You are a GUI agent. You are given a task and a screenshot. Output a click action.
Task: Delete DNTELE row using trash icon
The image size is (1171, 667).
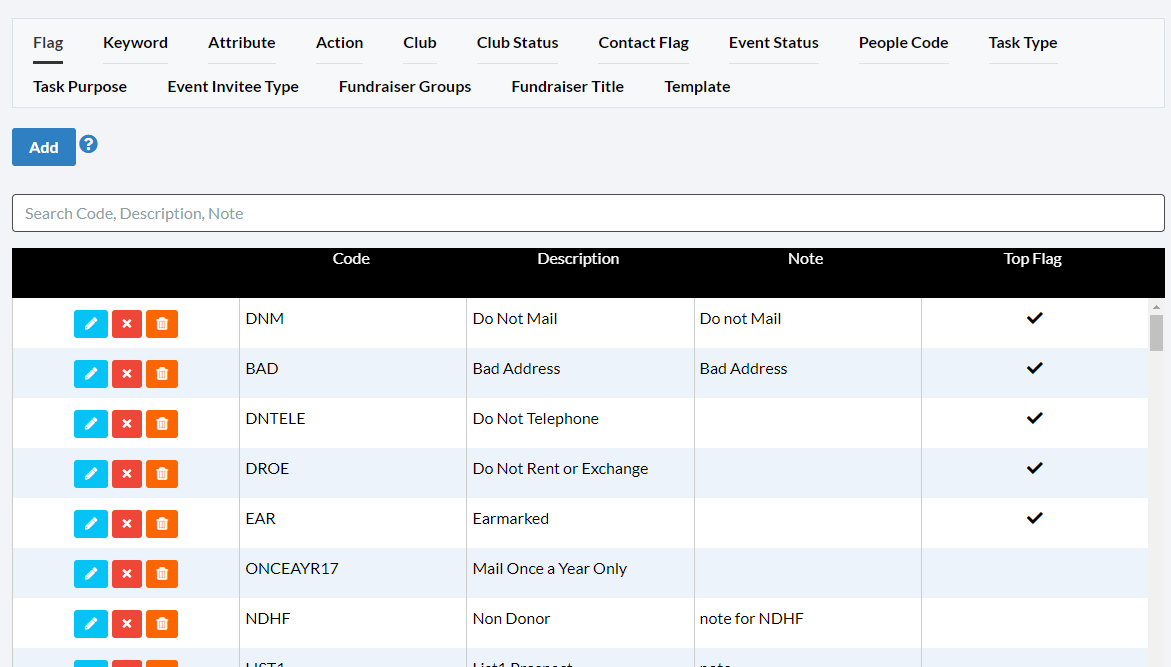(162, 424)
